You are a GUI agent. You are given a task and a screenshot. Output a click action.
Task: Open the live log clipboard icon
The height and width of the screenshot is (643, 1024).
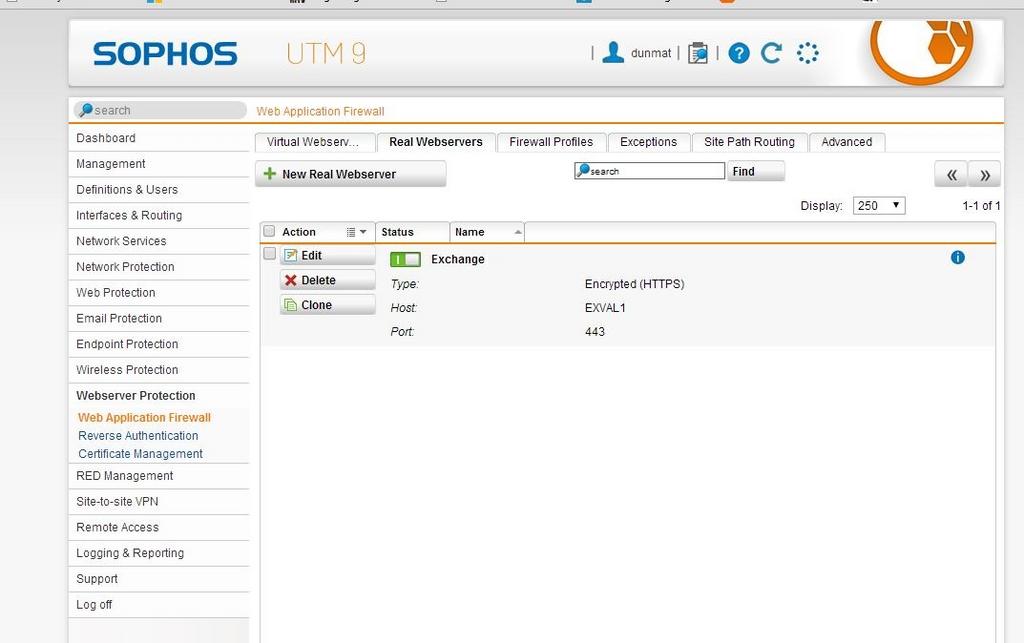pos(697,53)
